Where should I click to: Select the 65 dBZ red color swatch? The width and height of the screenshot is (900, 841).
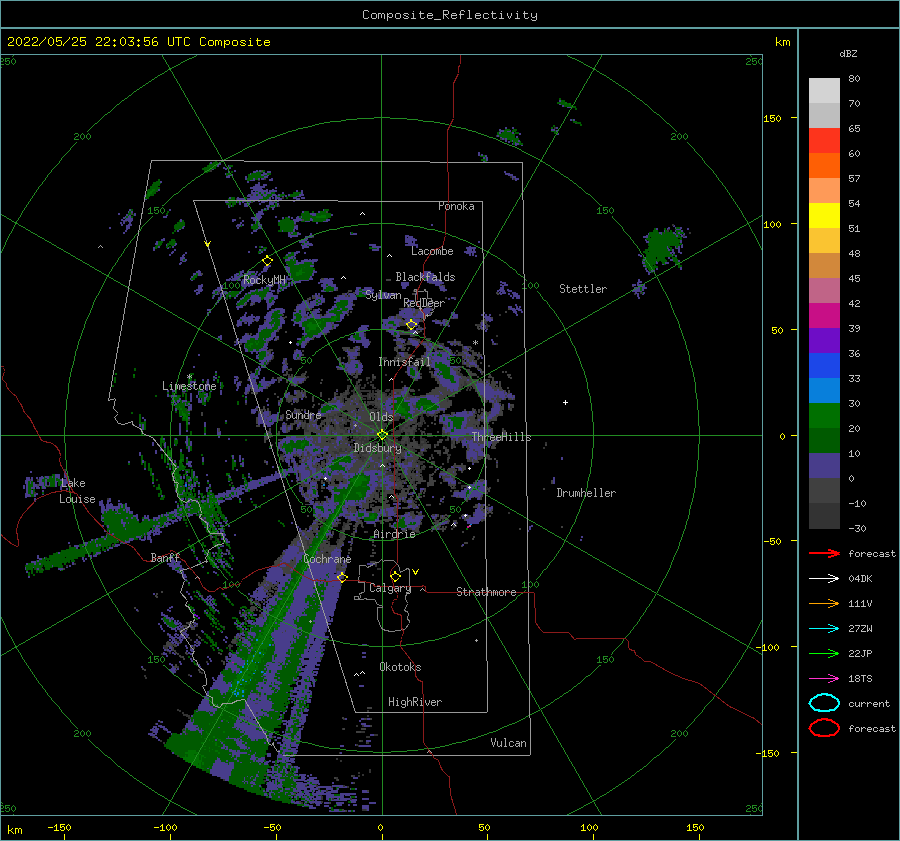click(x=824, y=140)
